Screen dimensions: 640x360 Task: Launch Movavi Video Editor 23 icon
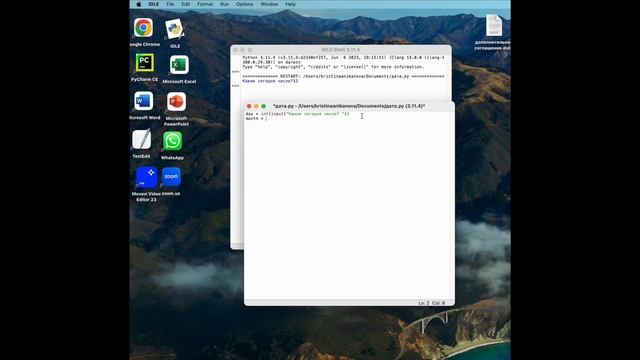tap(146, 177)
